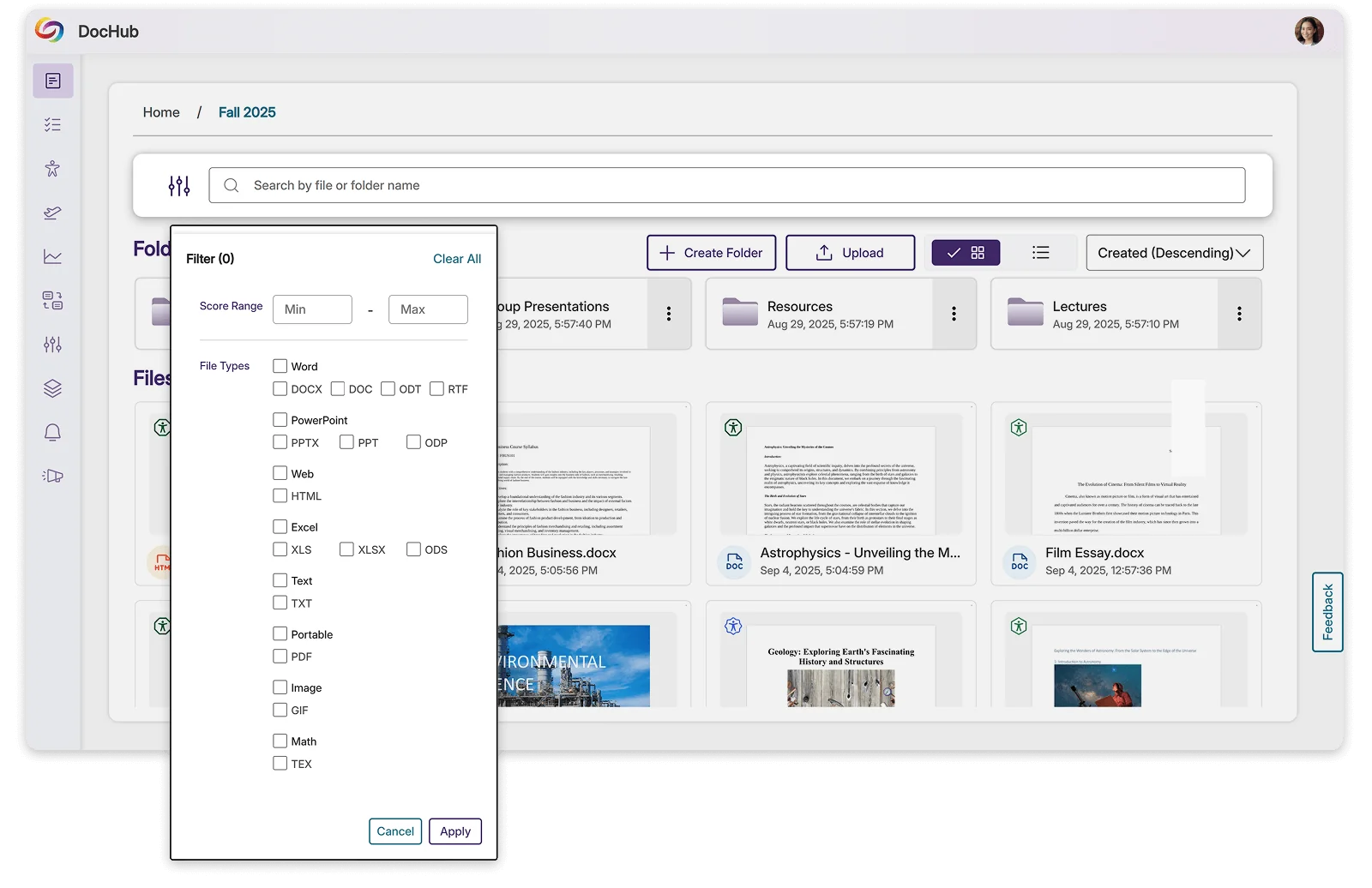Viewport: 1372px width, 888px height.
Task: Open the analytics line chart sidebar icon
Action: click(x=52, y=256)
